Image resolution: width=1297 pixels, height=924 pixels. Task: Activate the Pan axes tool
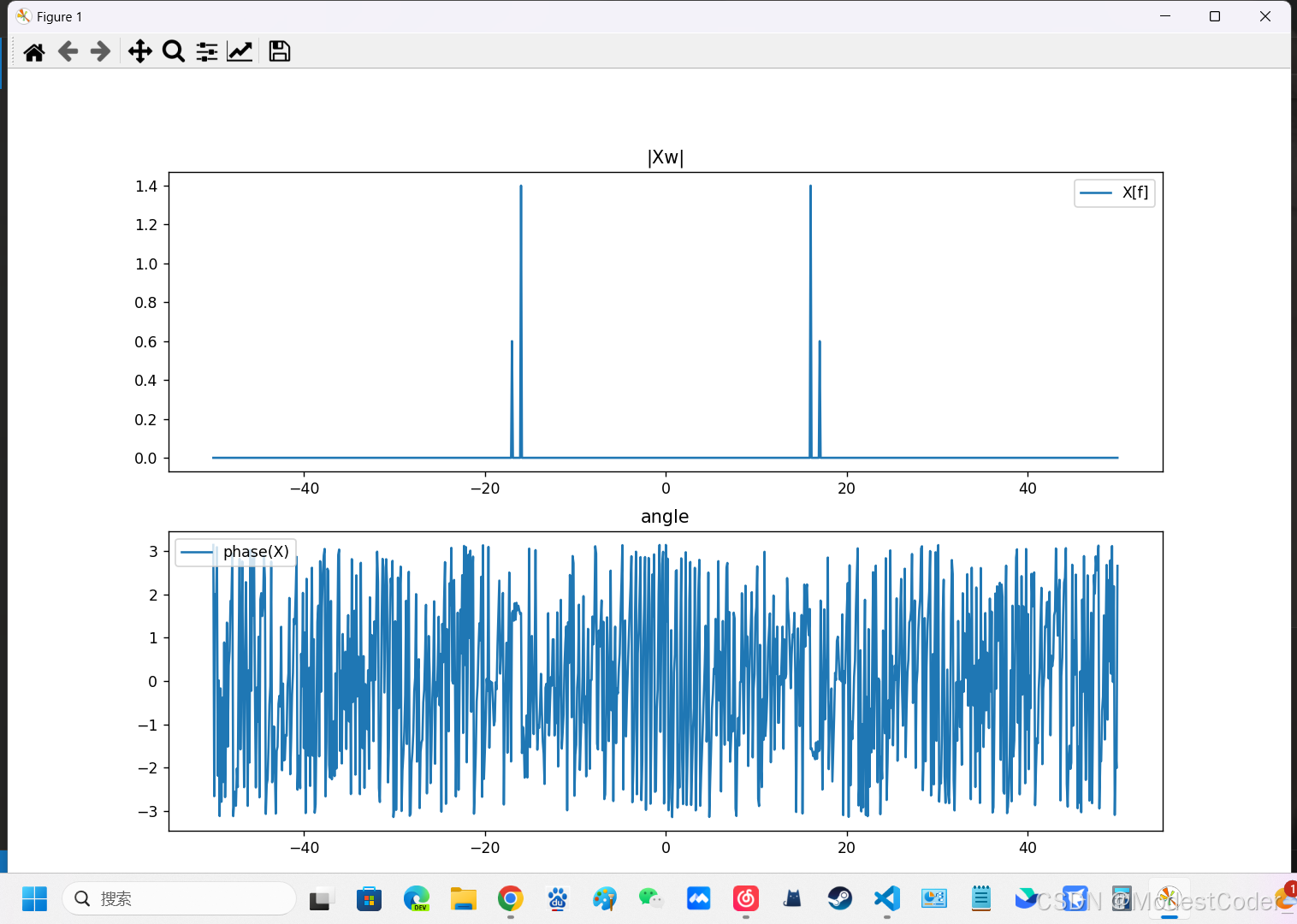click(x=140, y=52)
